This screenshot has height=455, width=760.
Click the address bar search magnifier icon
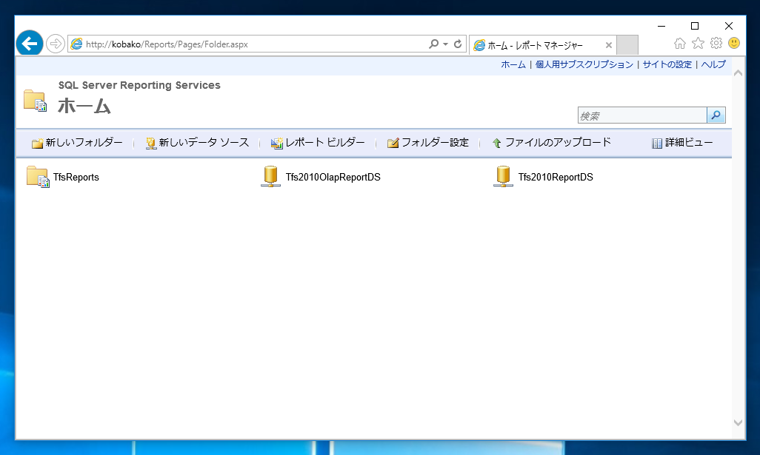[x=433, y=44]
